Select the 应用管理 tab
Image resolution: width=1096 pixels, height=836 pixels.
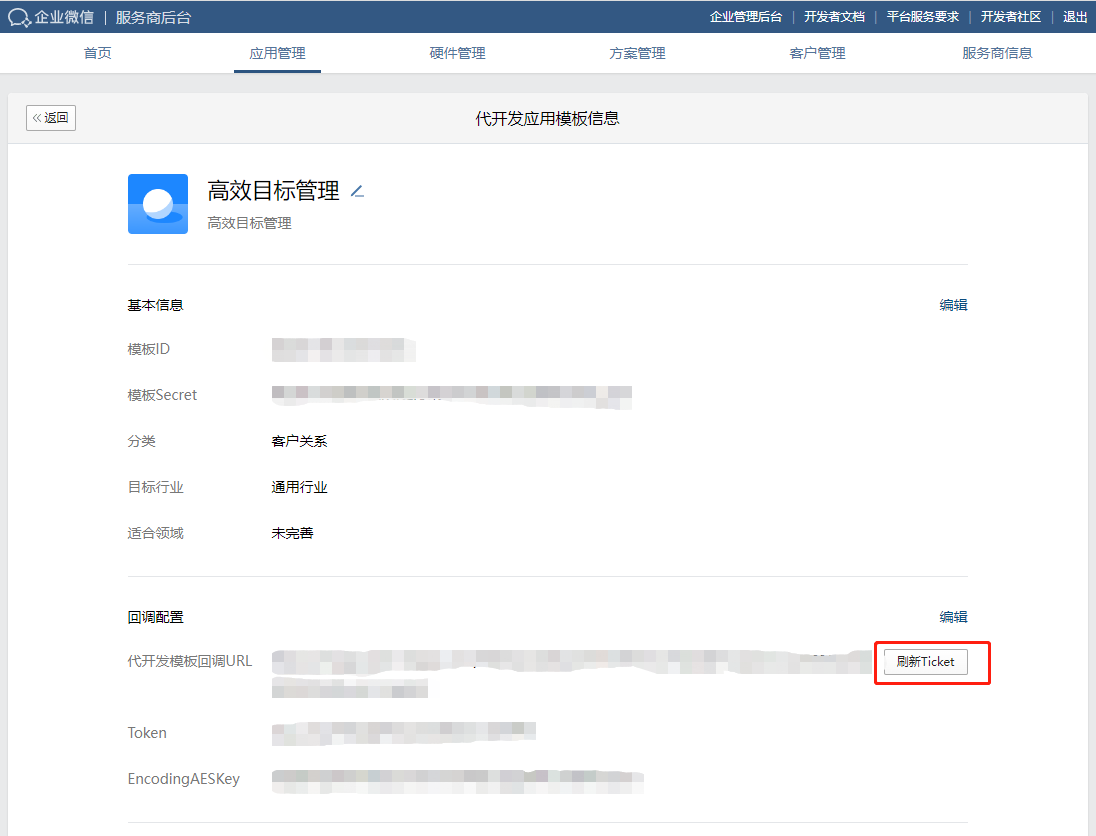[x=277, y=53]
